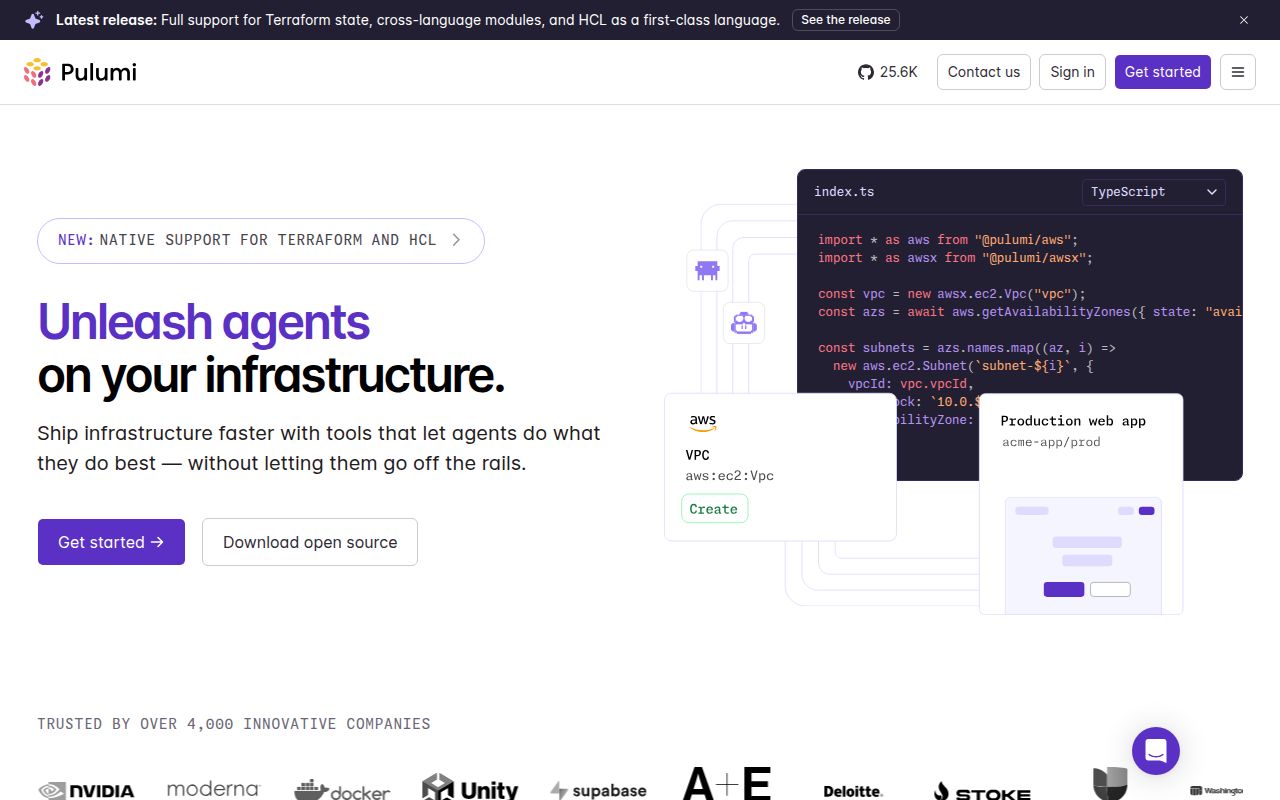The image size is (1280, 800).
Task: Click the Supabase logo
Action: [x=598, y=790]
